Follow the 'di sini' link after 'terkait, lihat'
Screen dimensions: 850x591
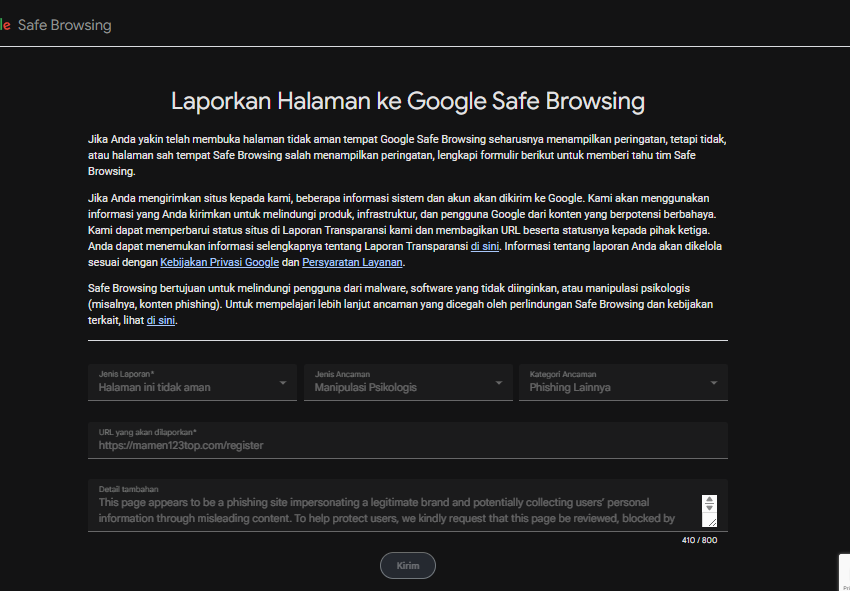tap(160, 320)
